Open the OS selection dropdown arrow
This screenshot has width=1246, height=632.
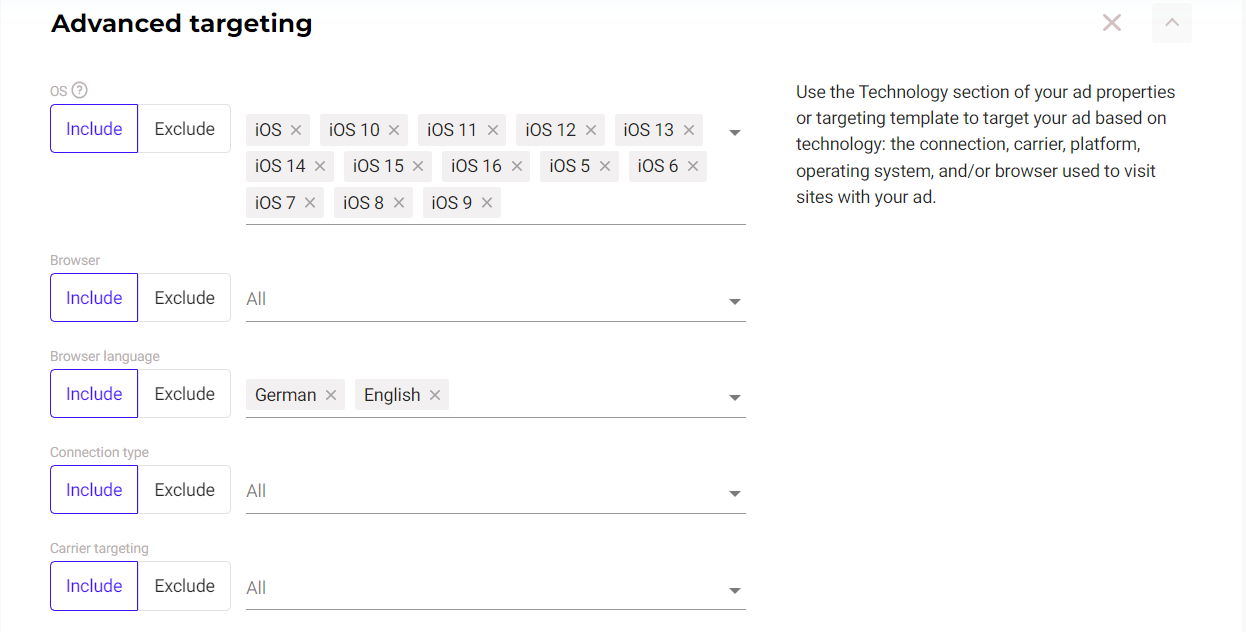click(735, 132)
